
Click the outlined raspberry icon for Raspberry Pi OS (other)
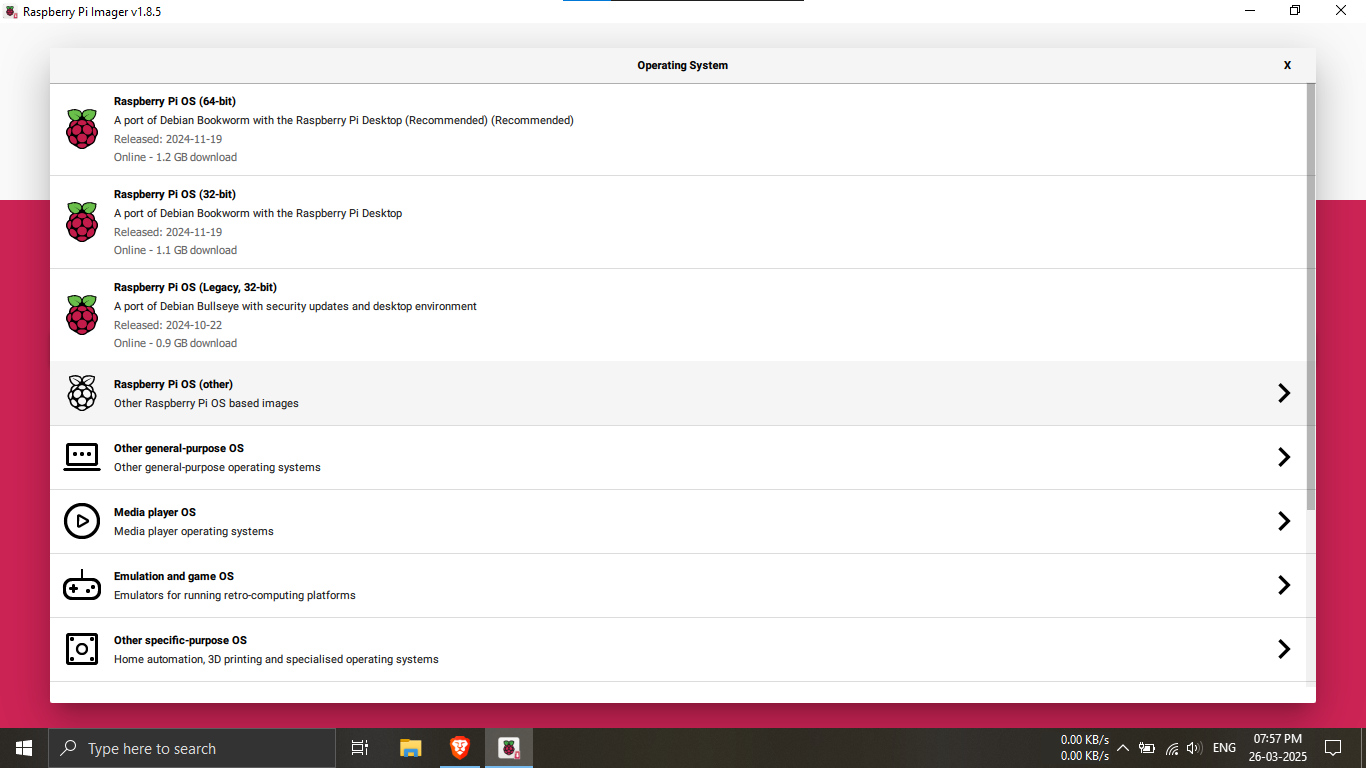pyautogui.click(x=82, y=393)
